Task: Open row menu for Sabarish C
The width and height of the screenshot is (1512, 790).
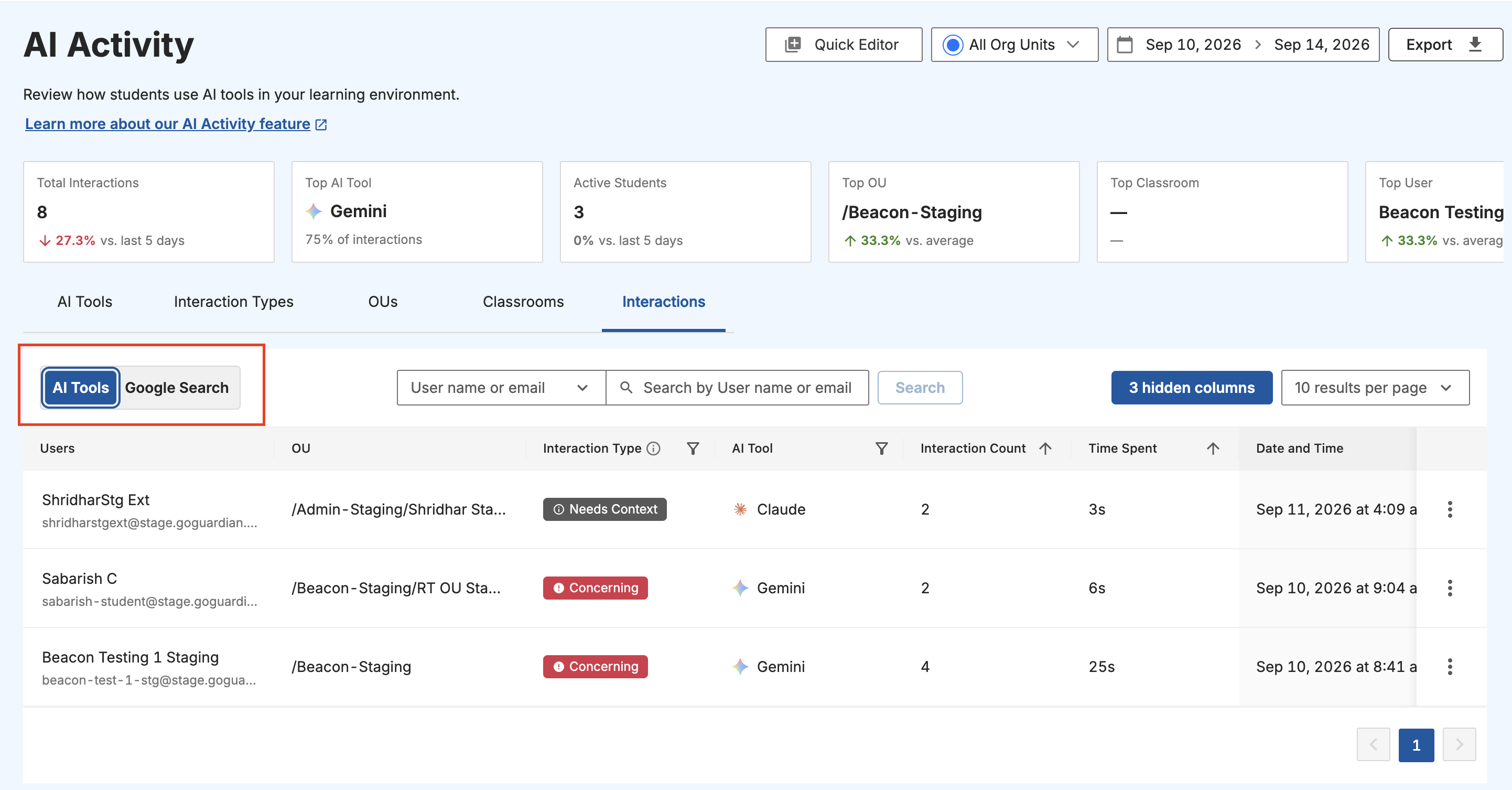Action: 1450,588
